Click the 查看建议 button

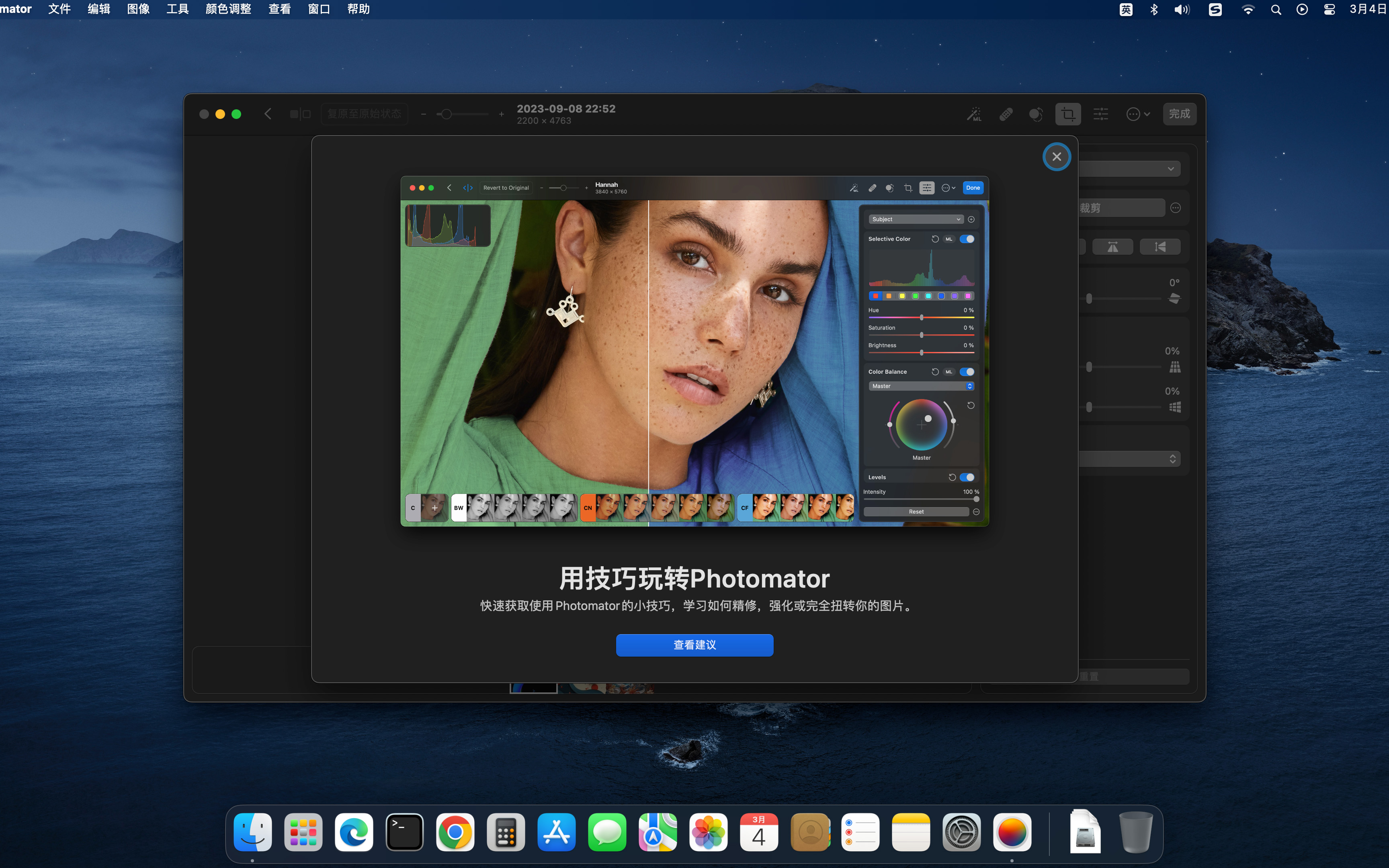[694, 645]
